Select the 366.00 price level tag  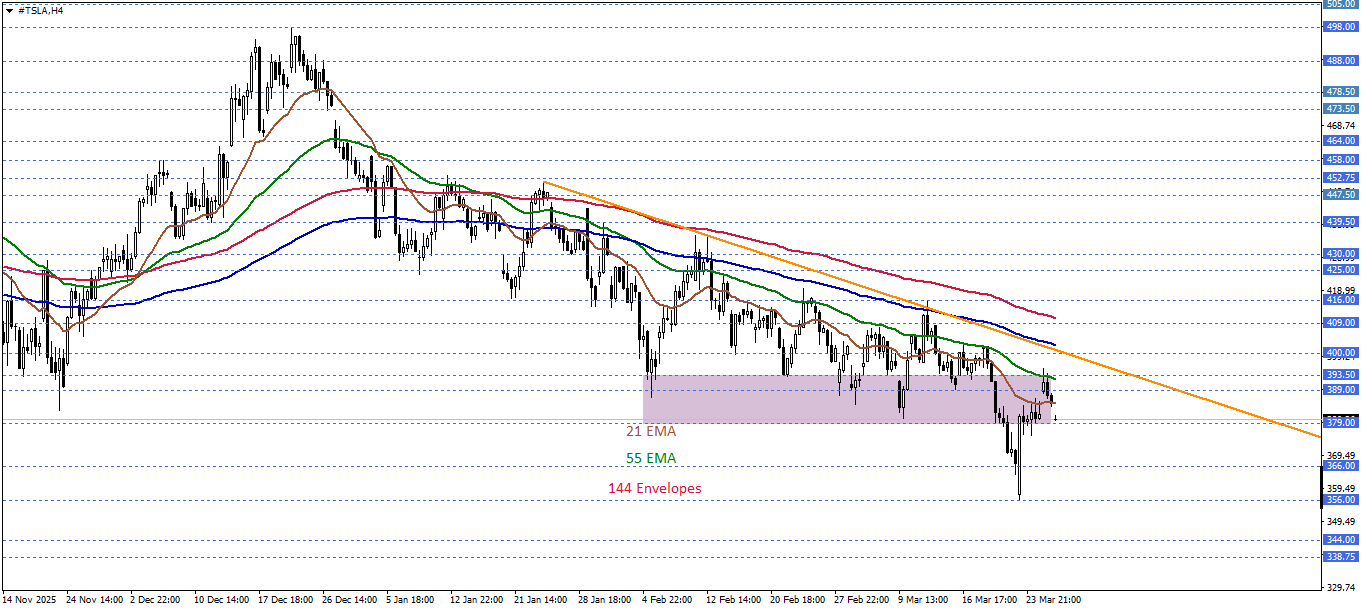[1339, 466]
